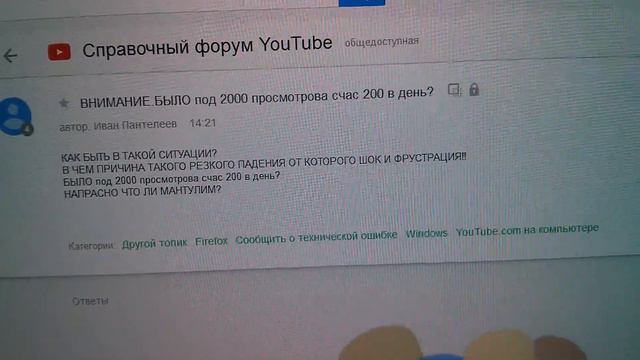Click the line КАК БЫТЬ В ТАКОЙ СИТУАЦИИ?
Screen dimensions: 640x360
(x=139, y=155)
